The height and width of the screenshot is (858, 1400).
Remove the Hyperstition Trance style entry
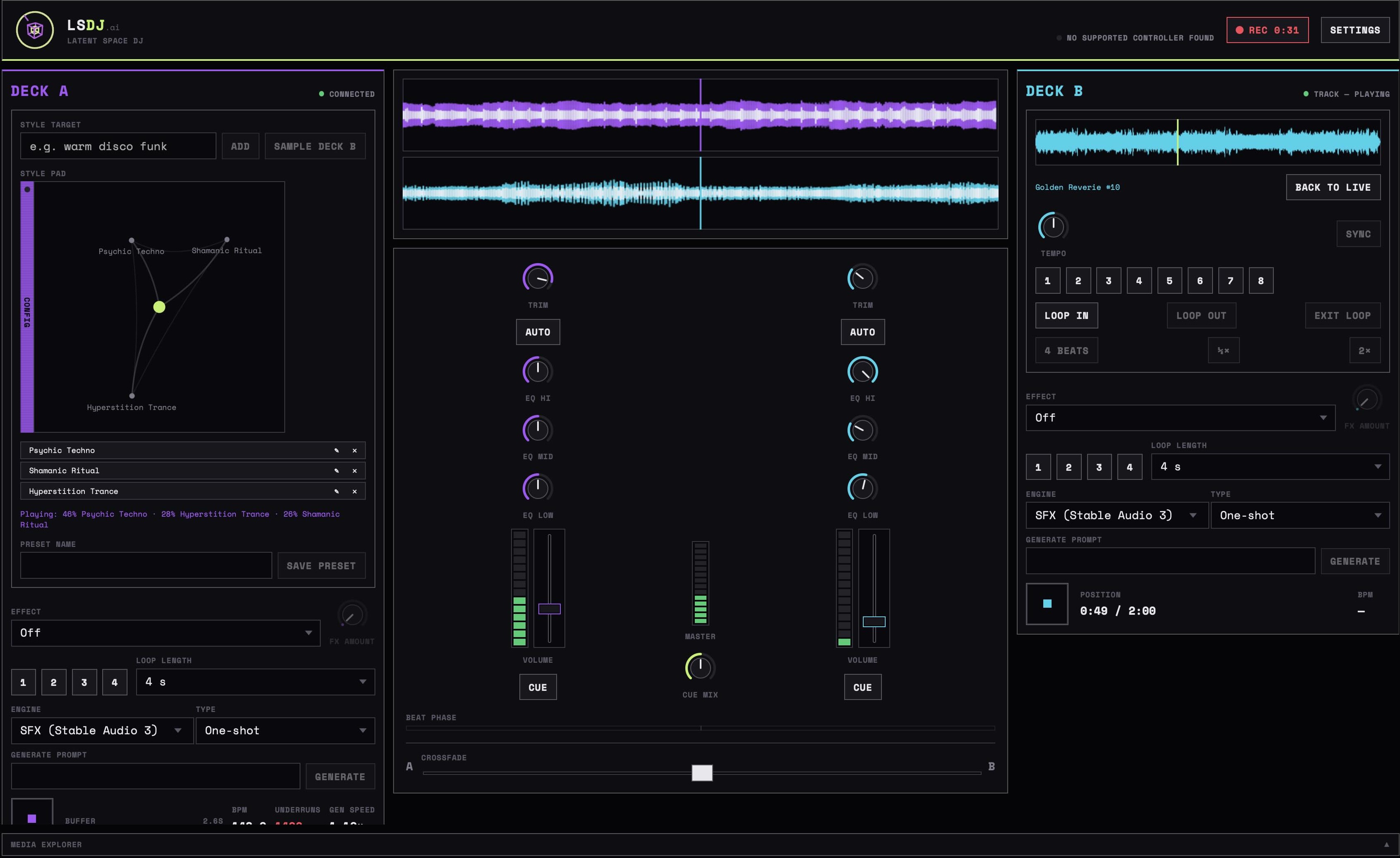pyautogui.click(x=355, y=491)
